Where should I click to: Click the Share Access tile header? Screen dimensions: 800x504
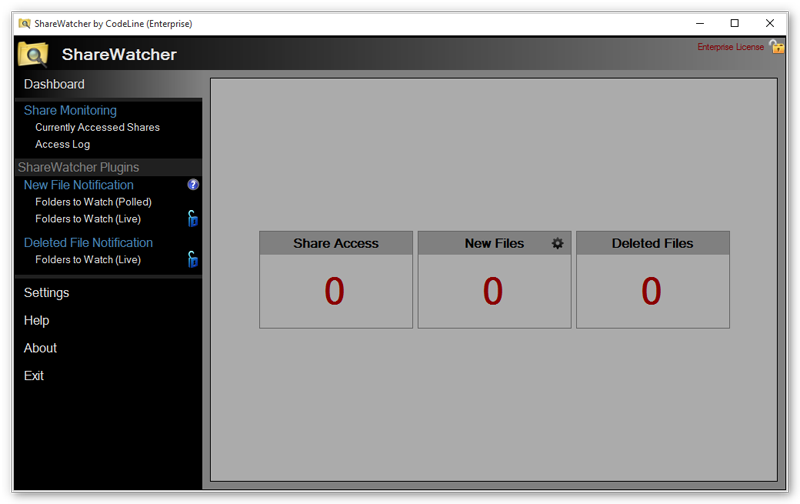(336, 243)
